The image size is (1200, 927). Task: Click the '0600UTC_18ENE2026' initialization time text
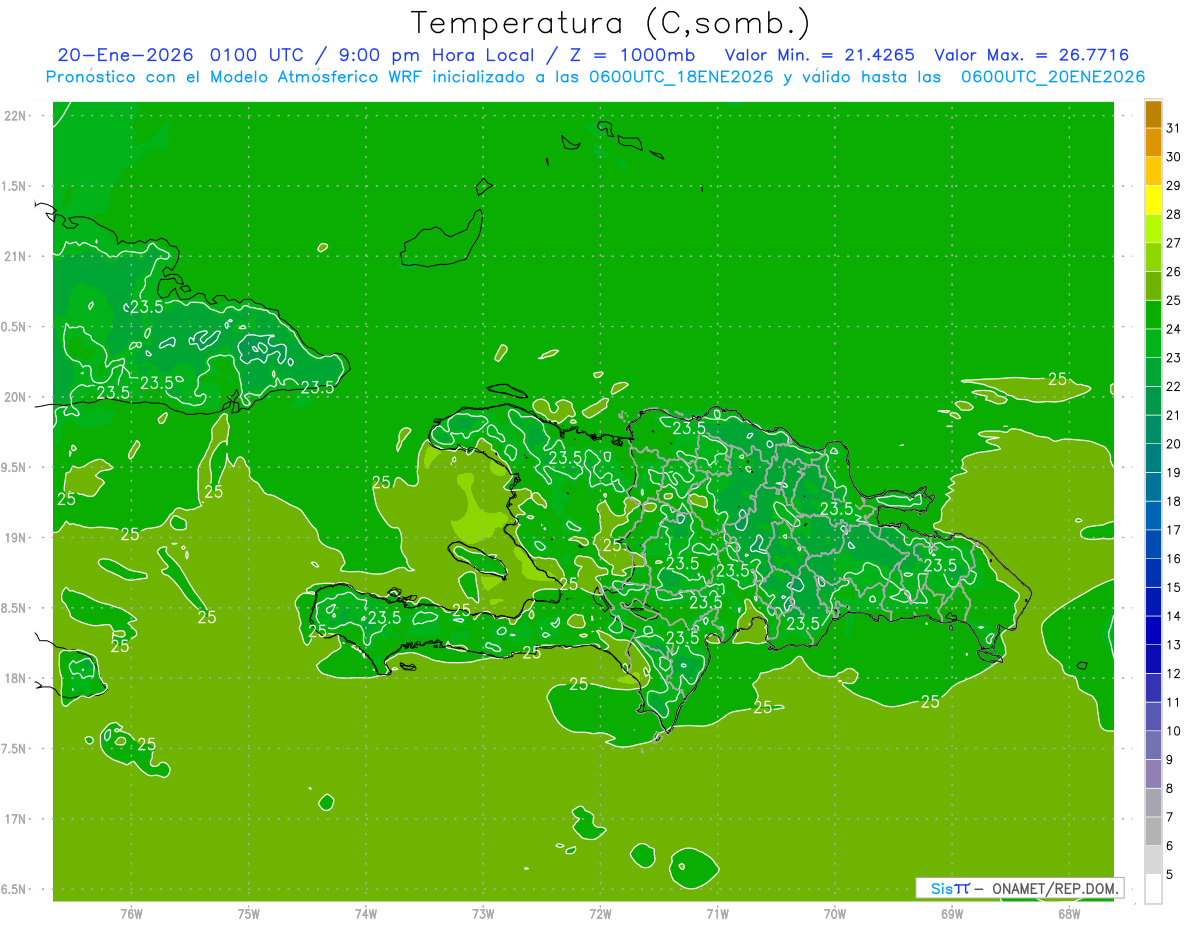681,77
